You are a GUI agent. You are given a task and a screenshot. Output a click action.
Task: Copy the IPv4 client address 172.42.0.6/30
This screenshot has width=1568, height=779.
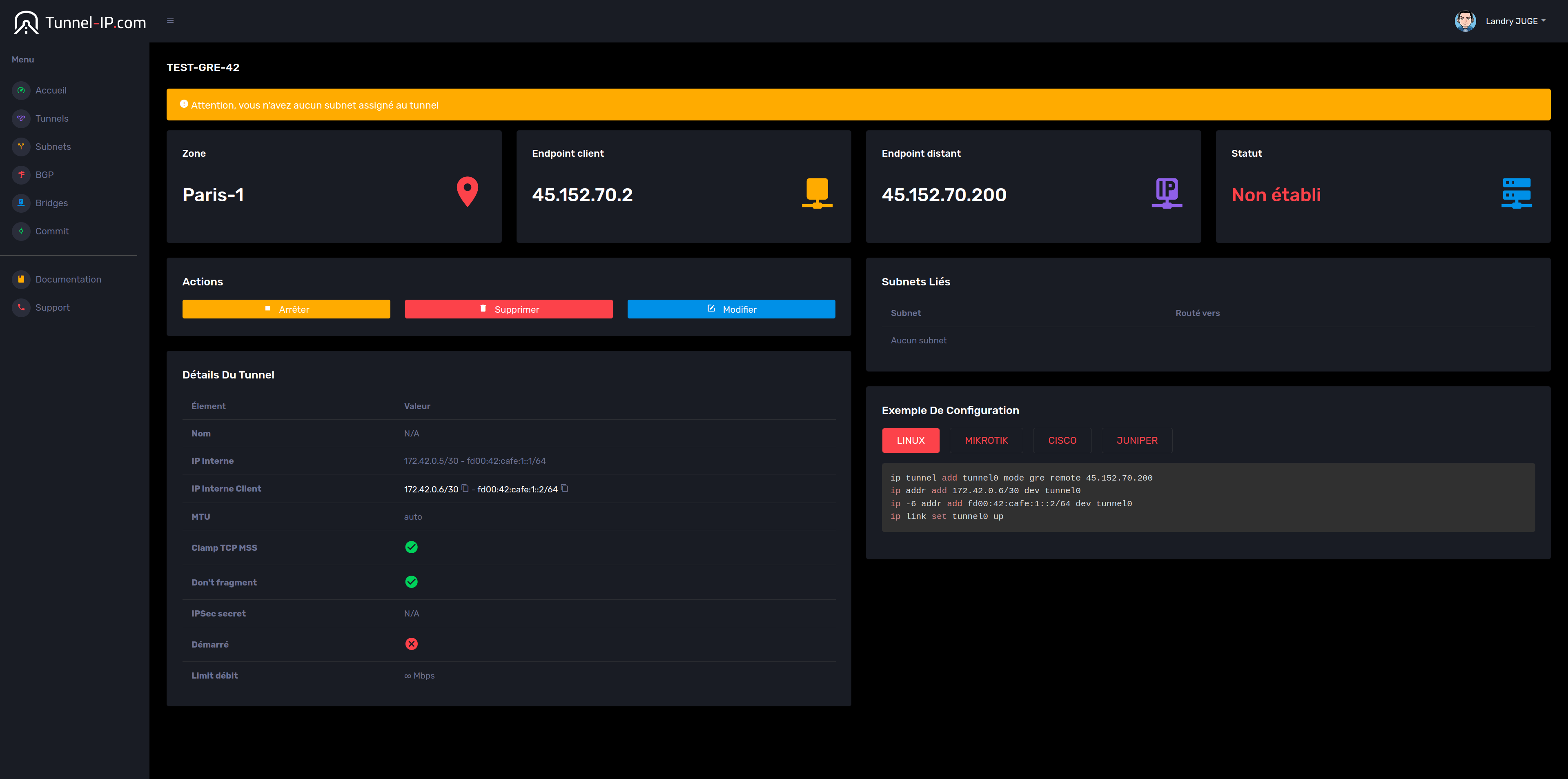465,488
